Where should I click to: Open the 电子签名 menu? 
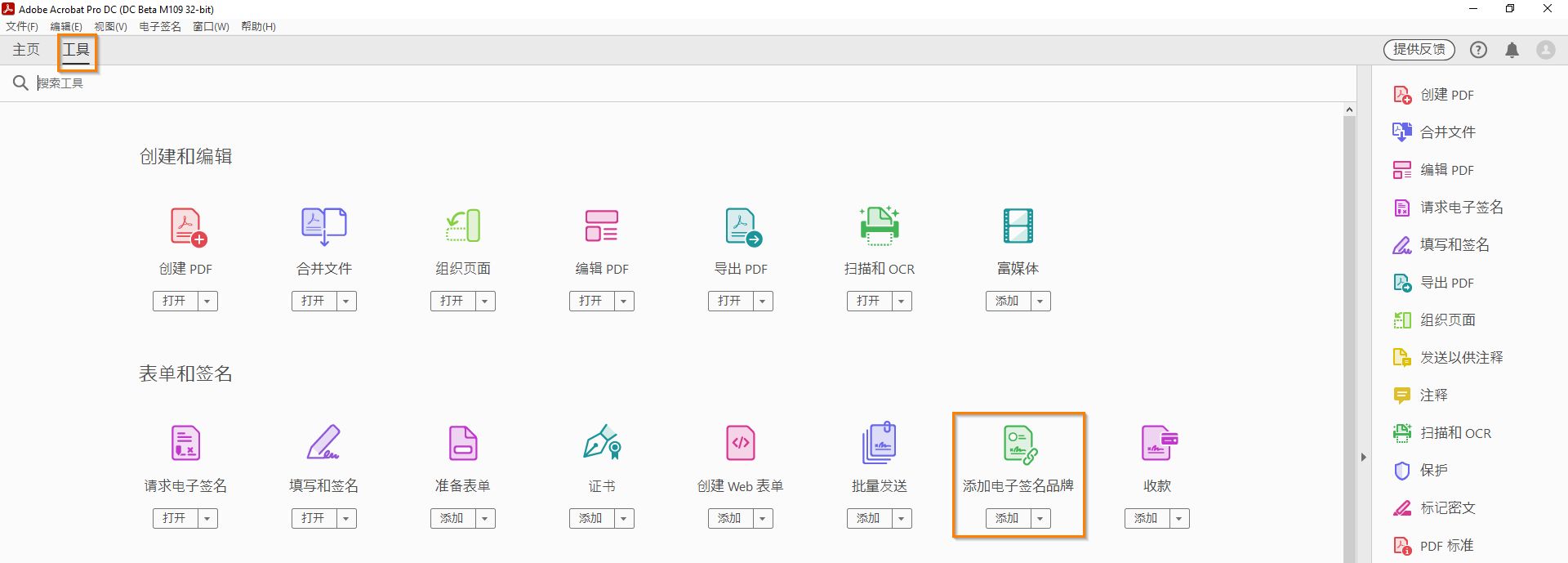click(160, 27)
